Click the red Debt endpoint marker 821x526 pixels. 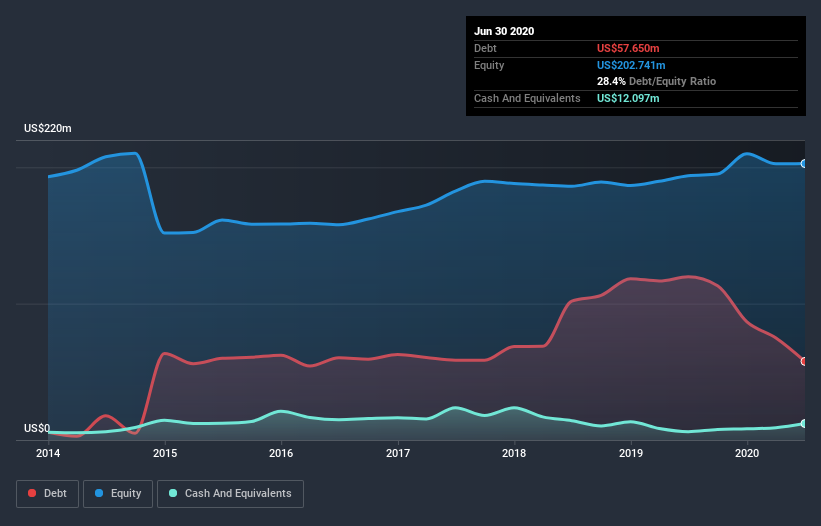click(x=804, y=361)
